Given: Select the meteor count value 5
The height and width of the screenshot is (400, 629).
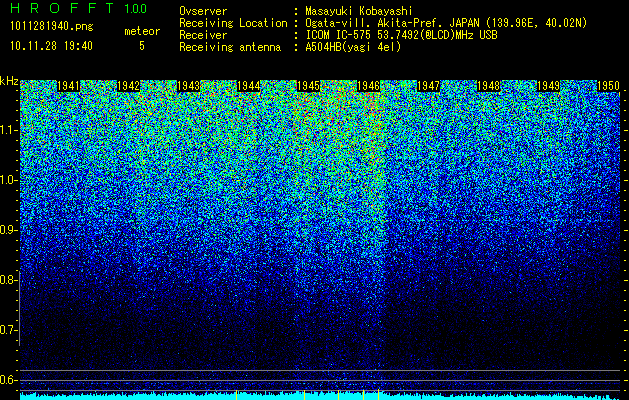Looking at the screenshot, I should pyautogui.click(x=142, y=46).
